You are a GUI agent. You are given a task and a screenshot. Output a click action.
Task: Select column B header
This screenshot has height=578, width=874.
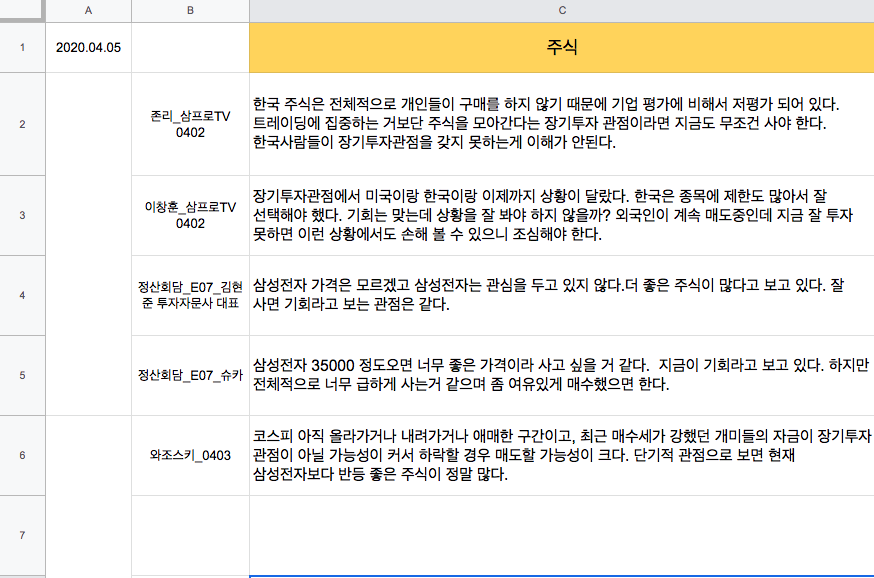190,11
